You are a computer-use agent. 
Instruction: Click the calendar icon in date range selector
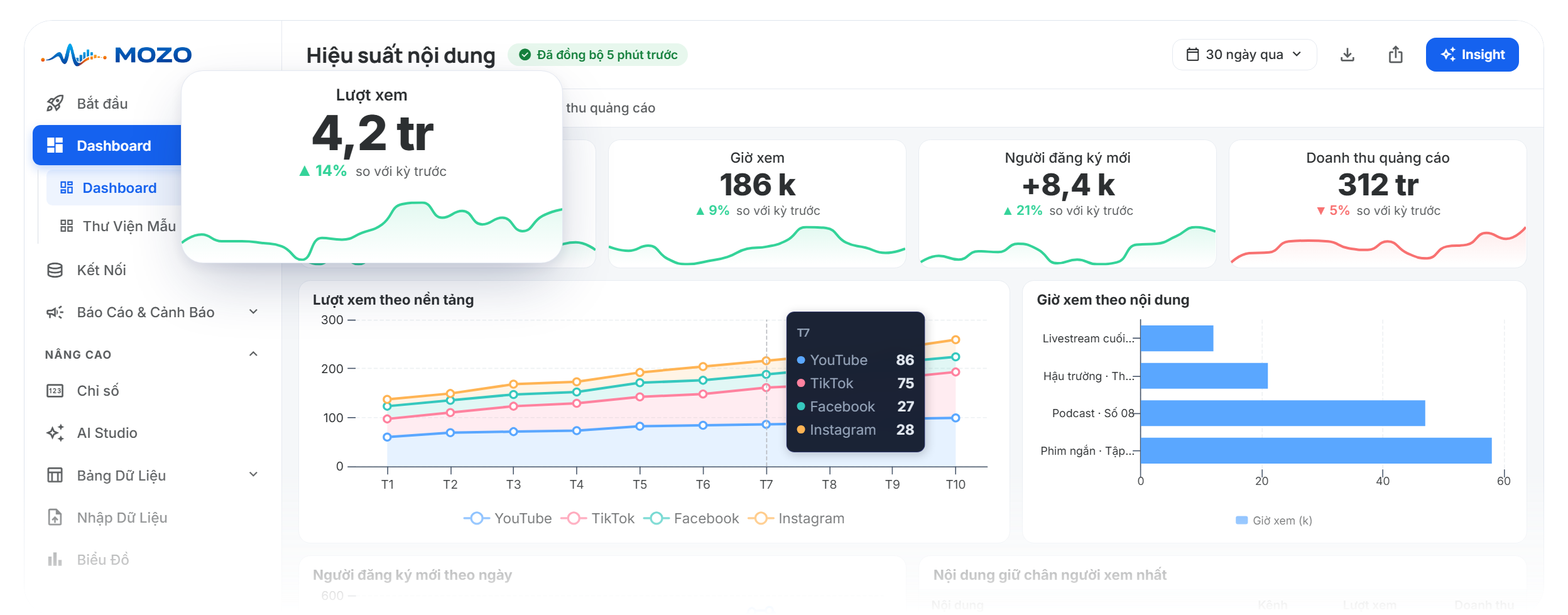(x=1192, y=55)
